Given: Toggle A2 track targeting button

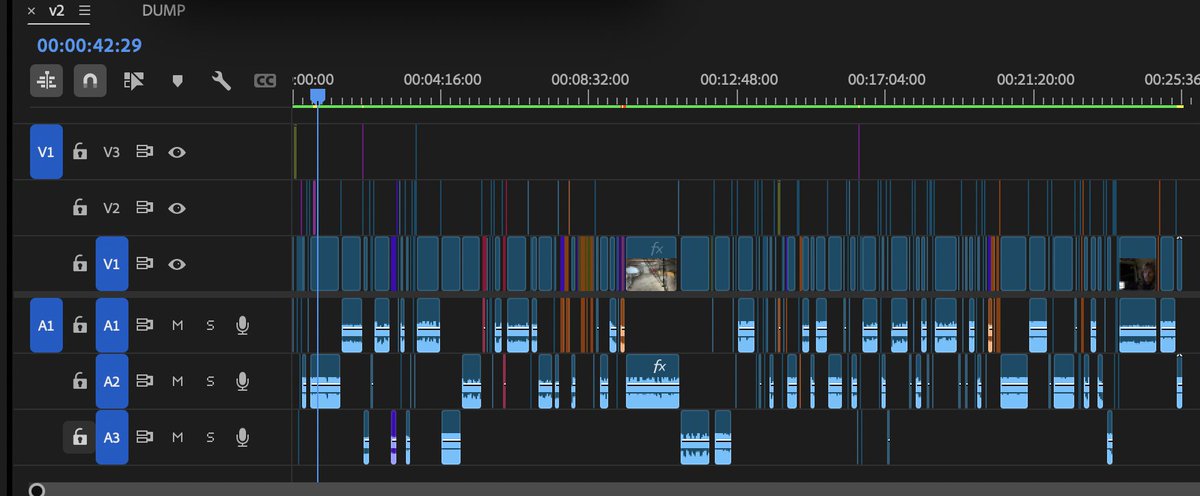Looking at the screenshot, I should [112, 381].
